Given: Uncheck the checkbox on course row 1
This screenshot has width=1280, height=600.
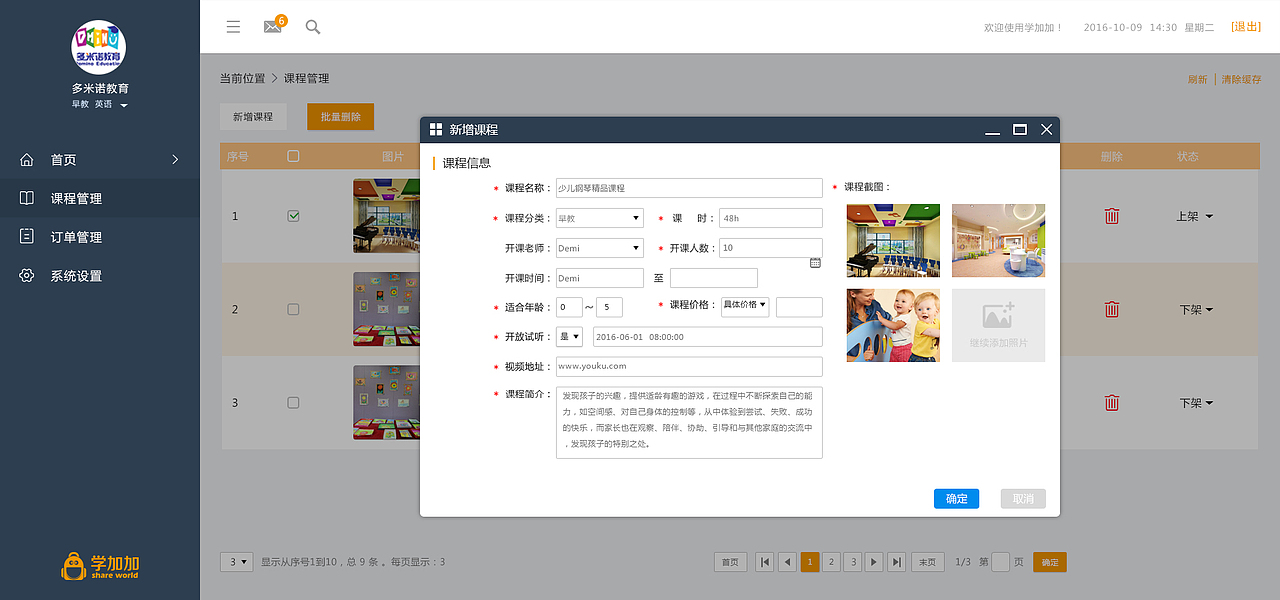Looking at the screenshot, I should tap(293, 215).
